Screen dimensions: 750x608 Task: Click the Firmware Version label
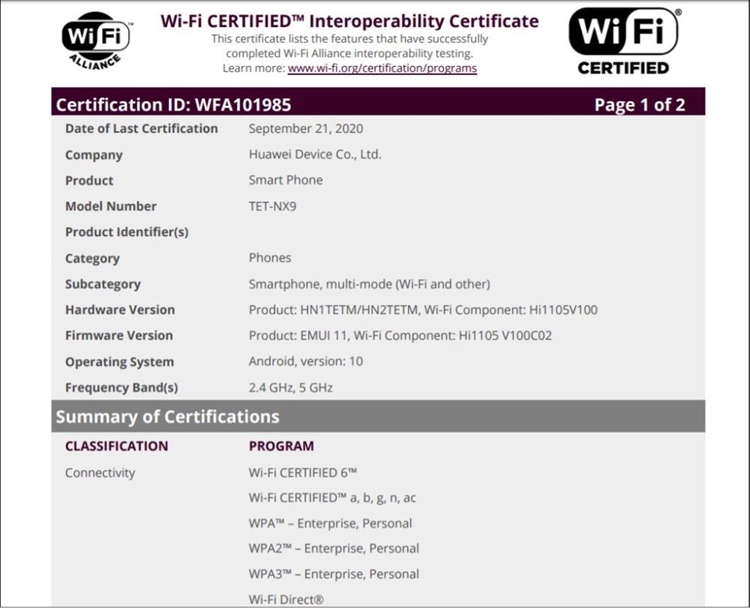pyautogui.click(x=119, y=335)
